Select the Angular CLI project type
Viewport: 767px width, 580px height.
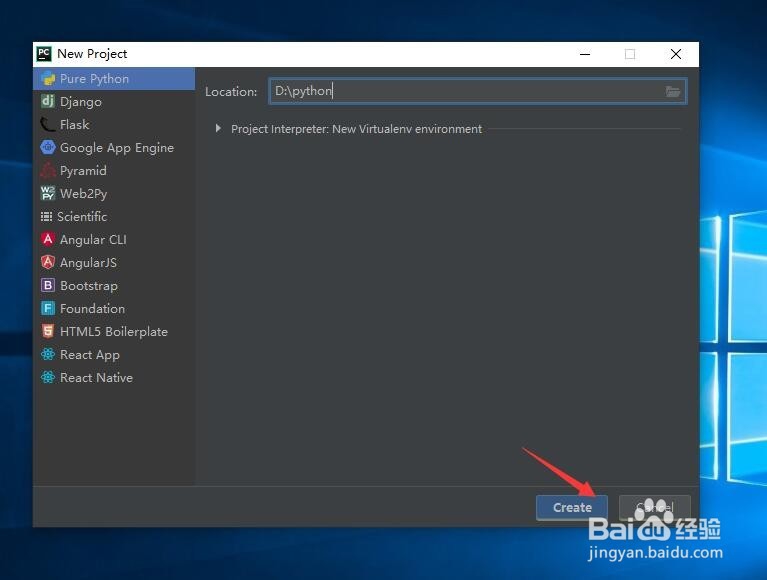(113, 239)
